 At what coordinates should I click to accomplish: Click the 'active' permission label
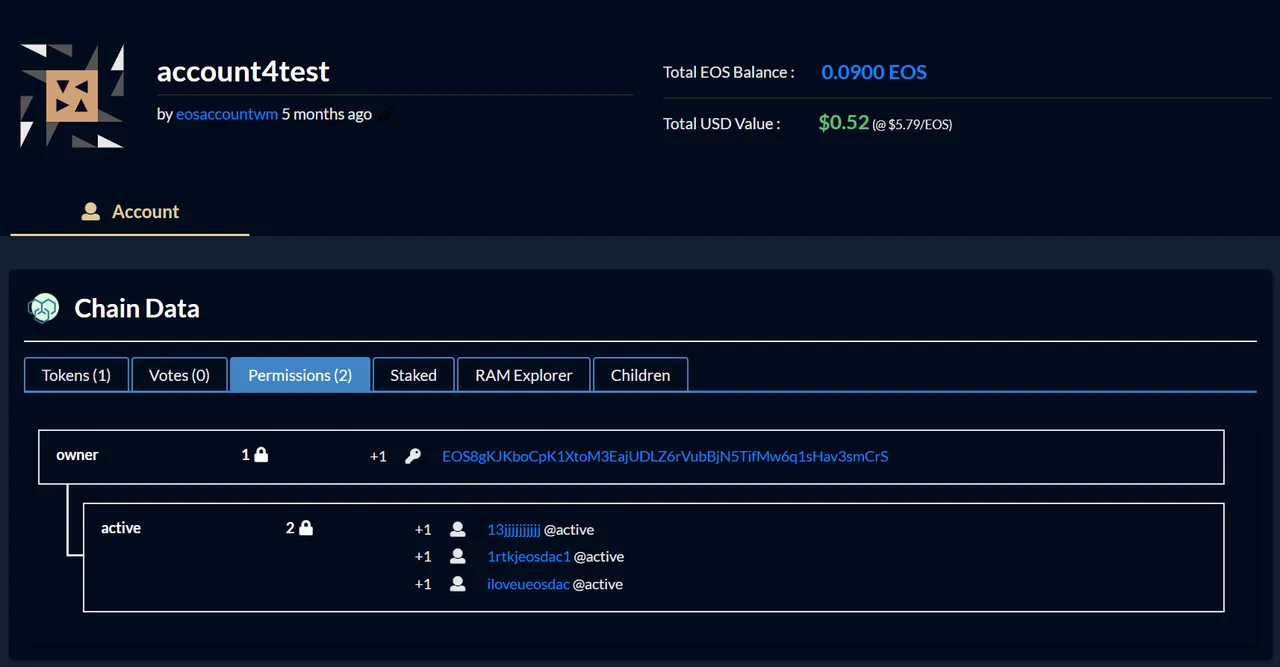point(121,528)
